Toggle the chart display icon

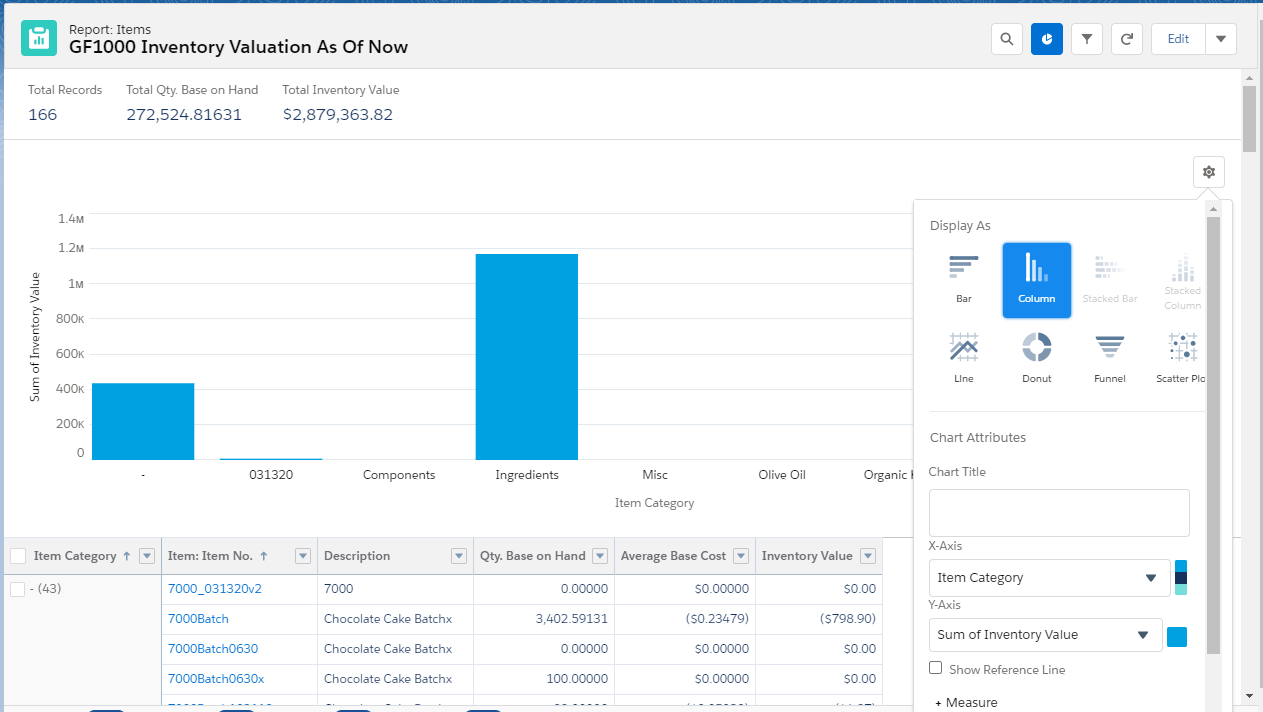point(1047,39)
